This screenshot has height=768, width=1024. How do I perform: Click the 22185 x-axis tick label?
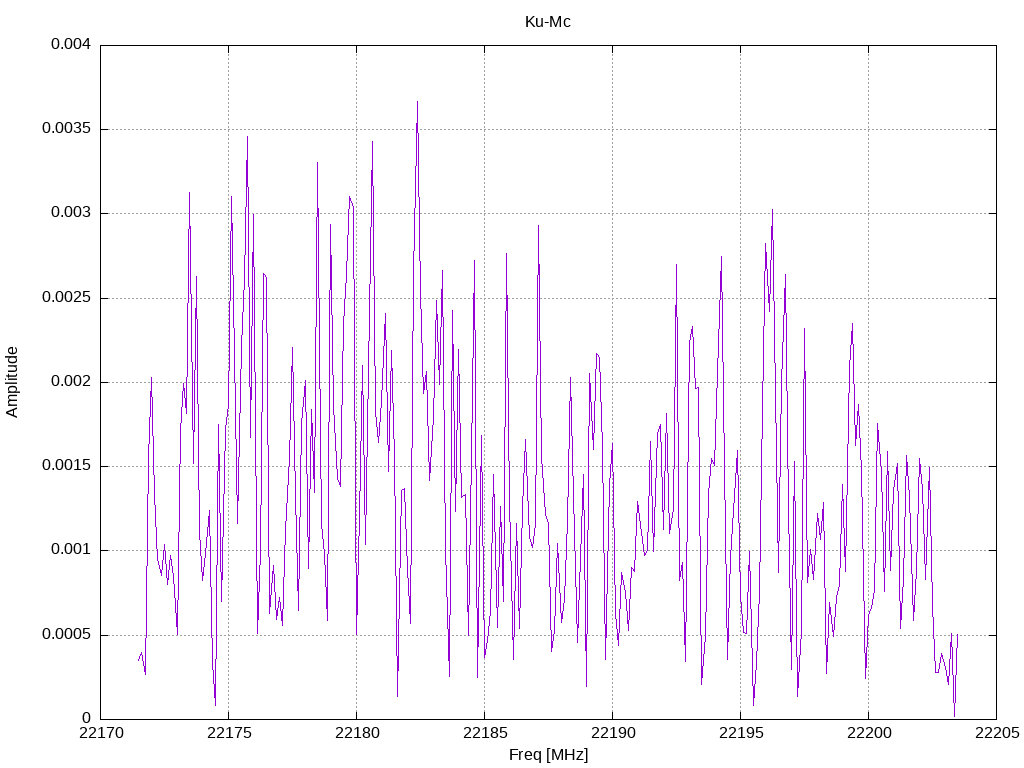click(485, 733)
